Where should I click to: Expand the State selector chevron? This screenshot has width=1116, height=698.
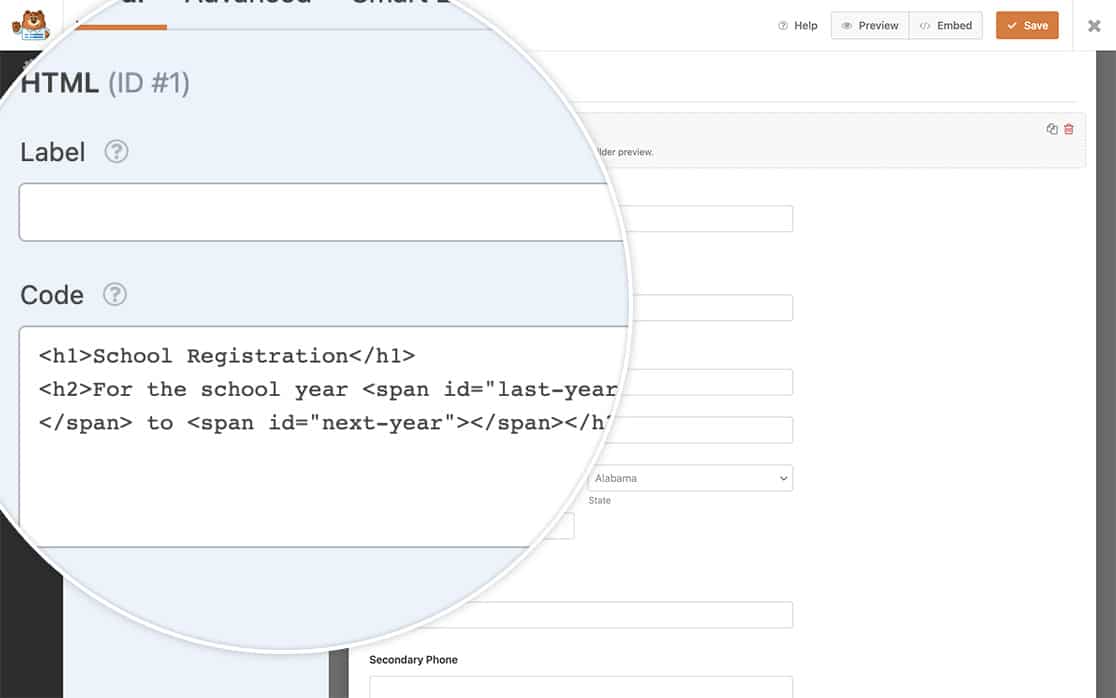point(781,478)
